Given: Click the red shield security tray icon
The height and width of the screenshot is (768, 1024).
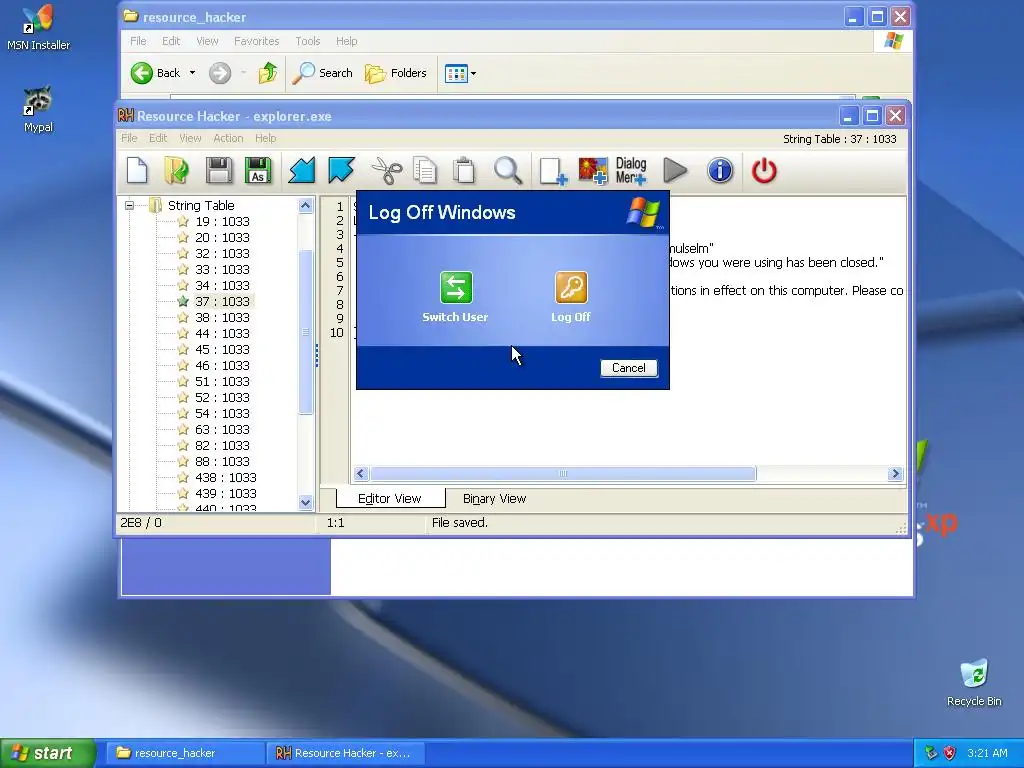Looking at the screenshot, I should (950, 753).
